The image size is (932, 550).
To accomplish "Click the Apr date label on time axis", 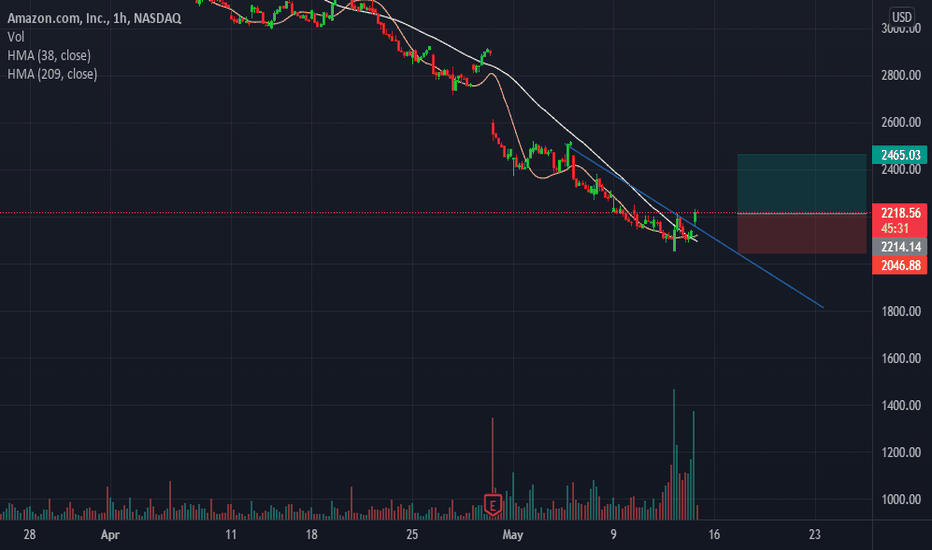I will (110, 535).
